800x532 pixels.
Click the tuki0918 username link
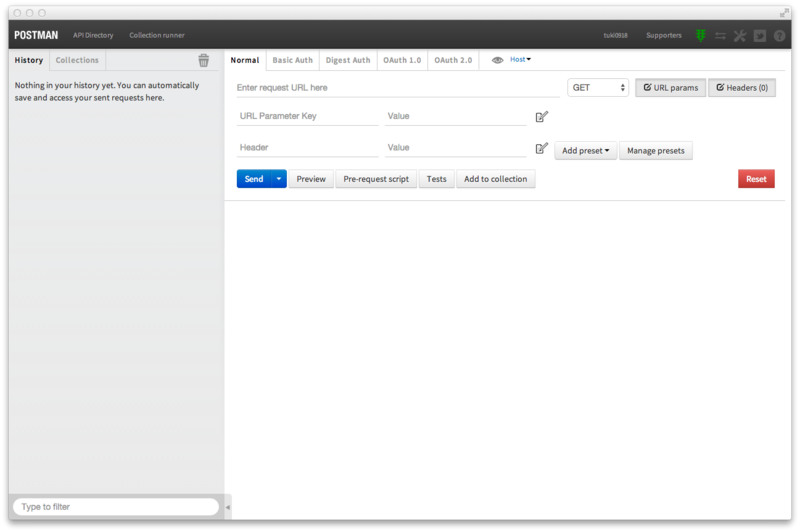(x=615, y=35)
